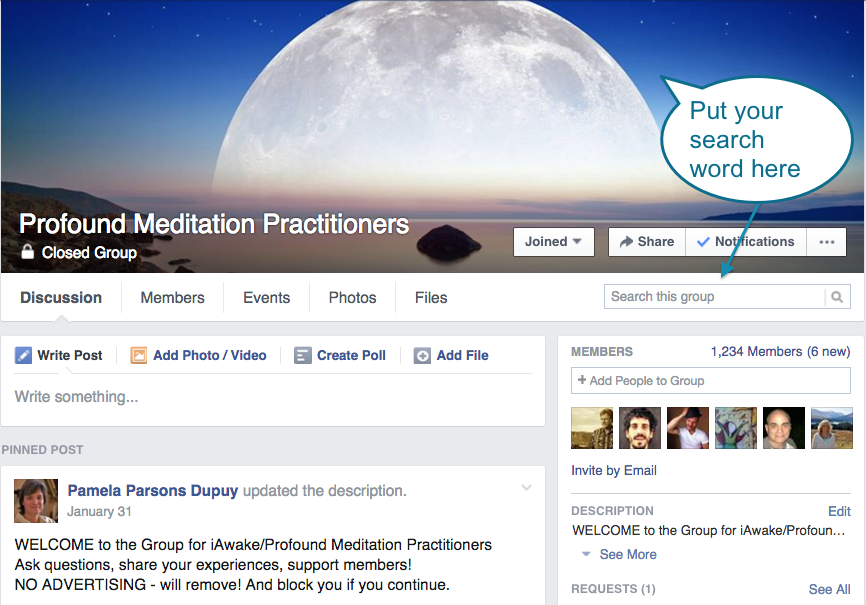Image resolution: width=866 pixels, height=605 pixels.
Task: Switch to the Members tab
Action: click(172, 298)
